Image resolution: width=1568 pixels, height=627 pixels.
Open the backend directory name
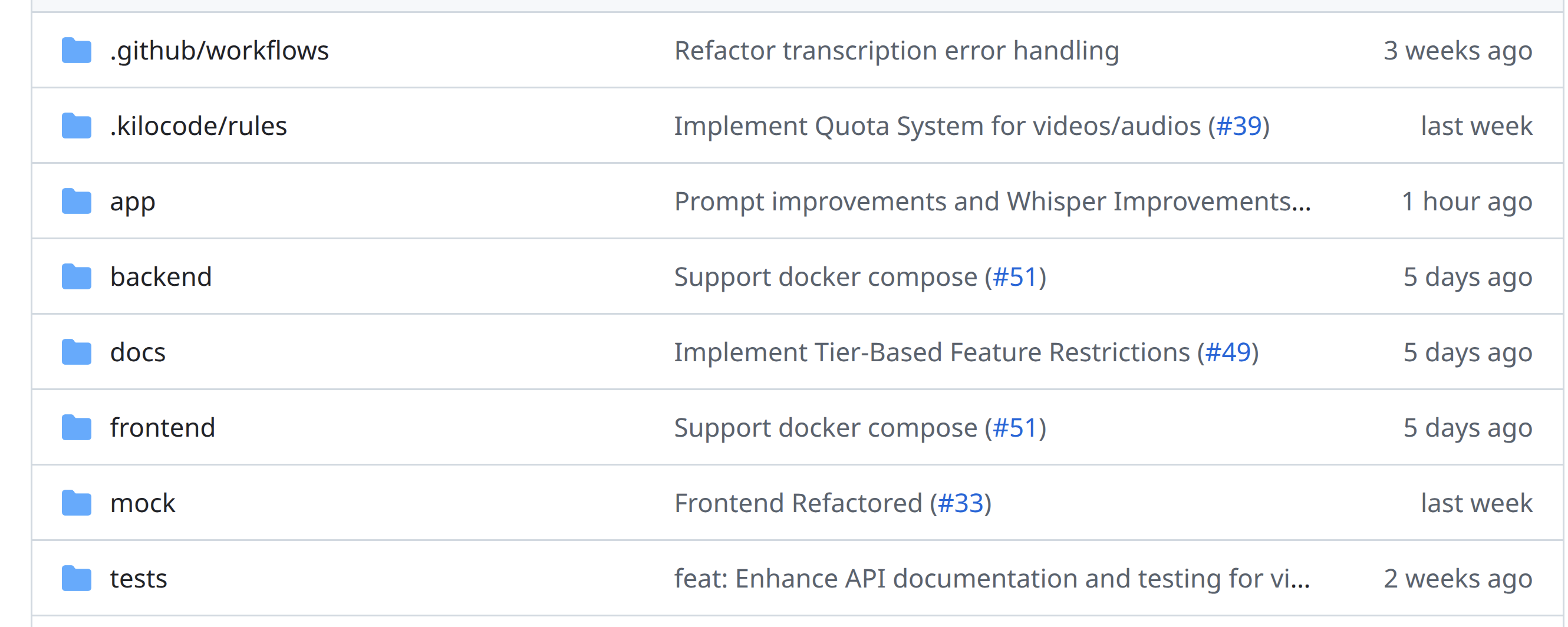tap(161, 277)
